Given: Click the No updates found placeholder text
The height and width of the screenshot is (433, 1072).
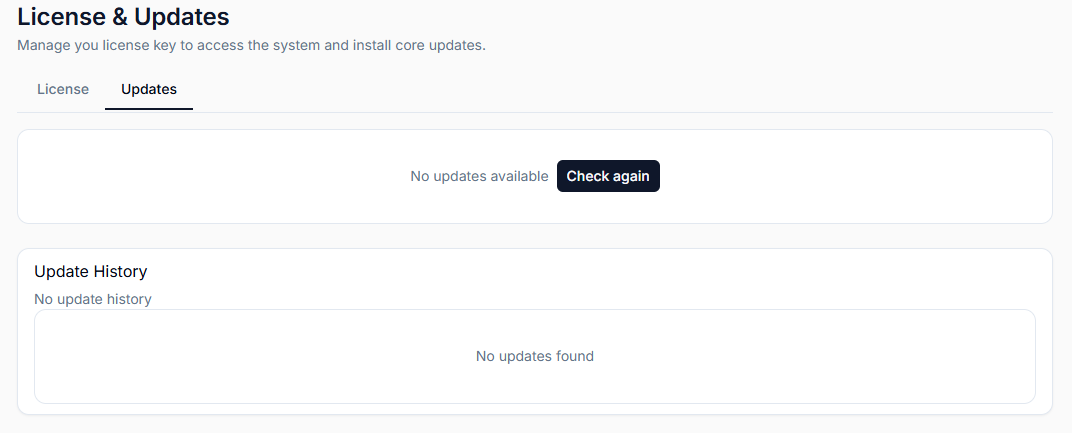Looking at the screenshot, I should point(535,356).
